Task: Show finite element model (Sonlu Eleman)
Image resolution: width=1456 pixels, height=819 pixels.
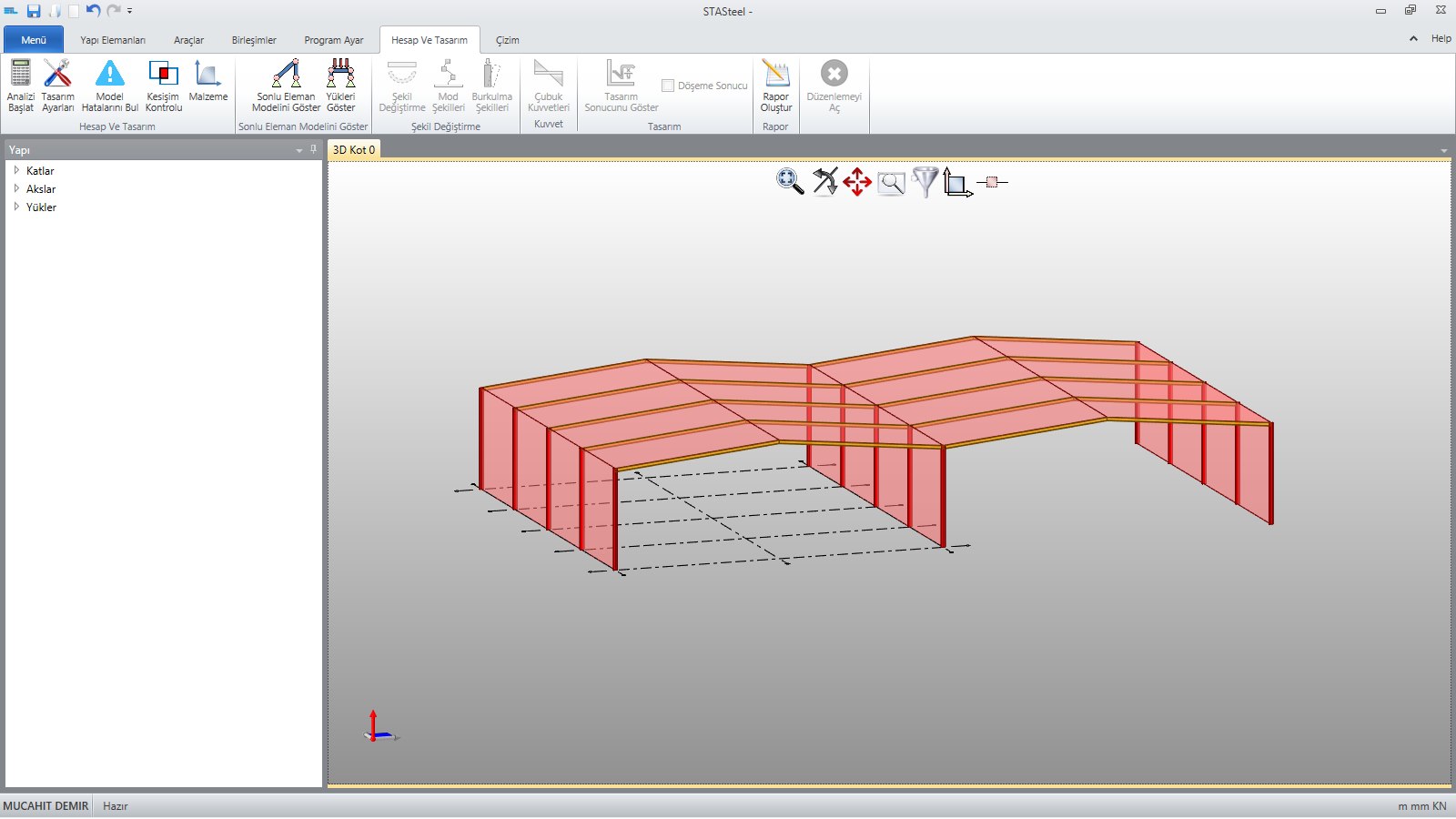Action: pyautogui.click(x=286, y=85)
